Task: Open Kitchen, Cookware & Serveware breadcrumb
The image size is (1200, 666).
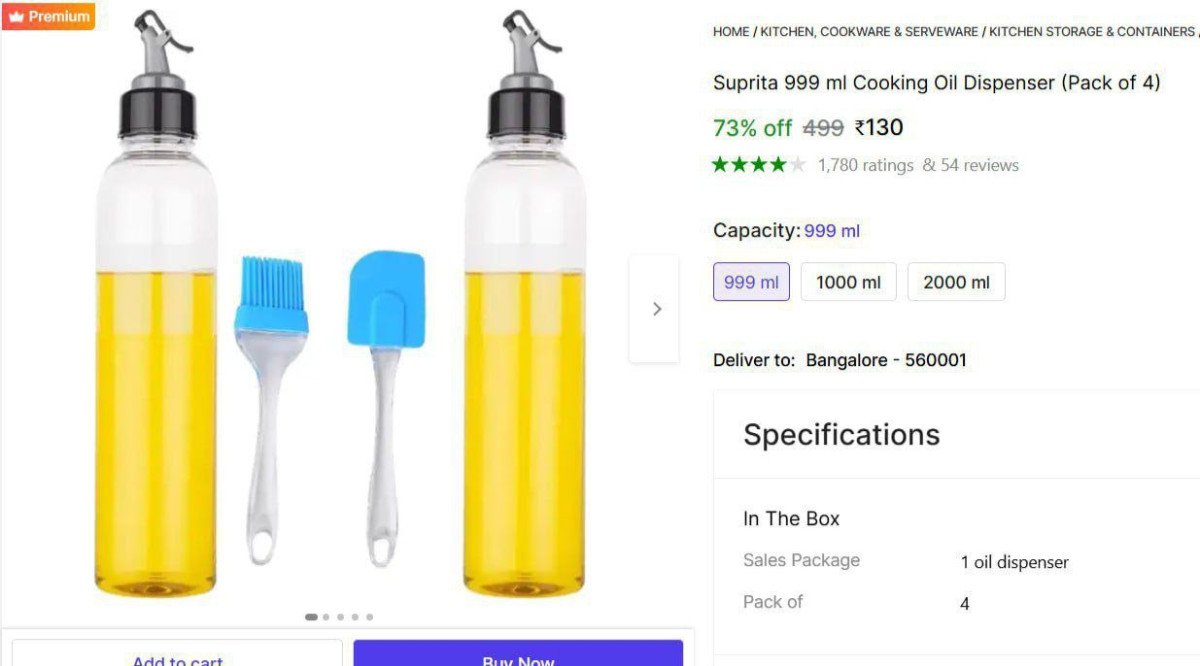Action: point(869,32)
